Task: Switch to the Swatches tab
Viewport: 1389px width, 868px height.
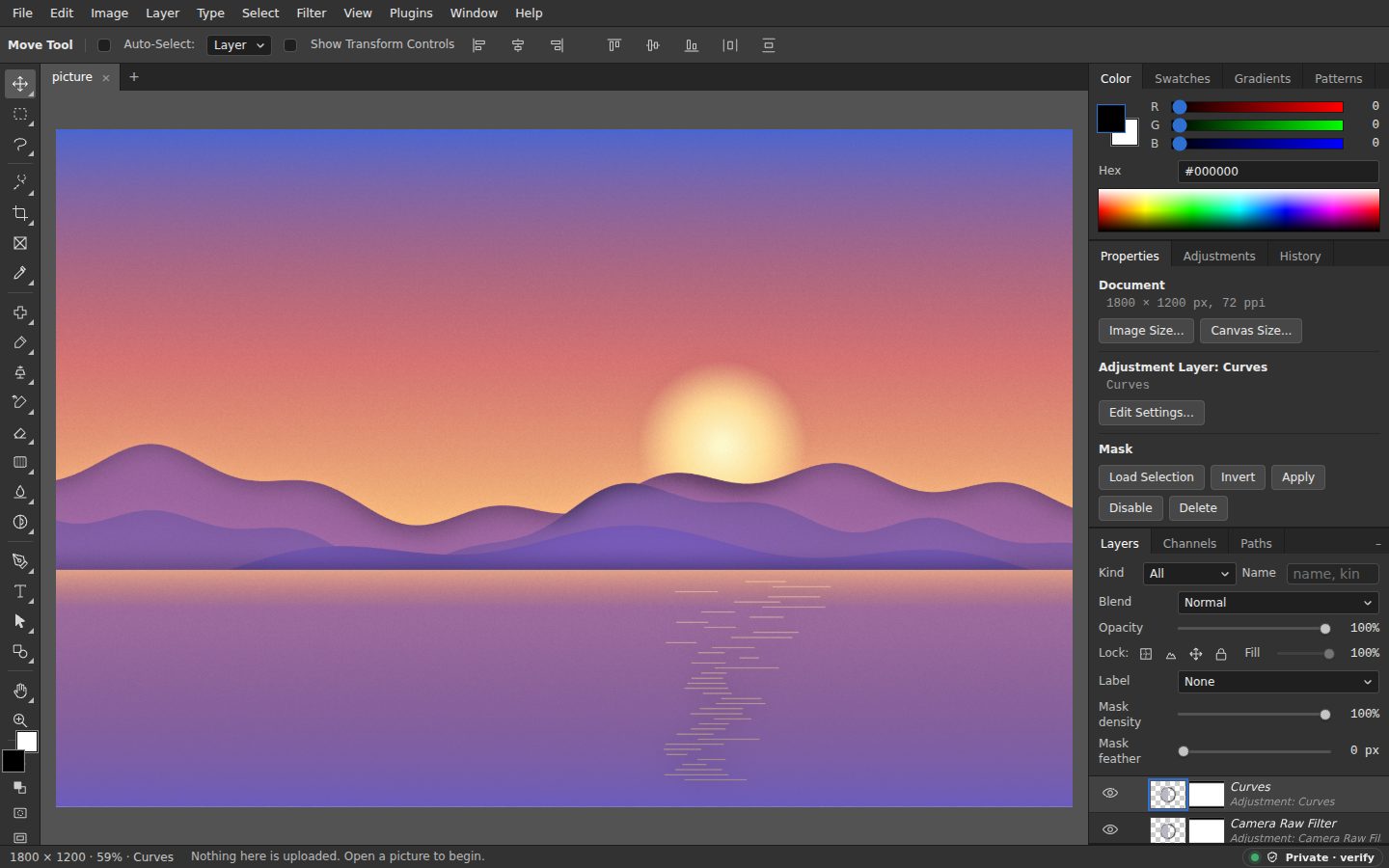Action: pyautogui.click(x=1182, y=79)
